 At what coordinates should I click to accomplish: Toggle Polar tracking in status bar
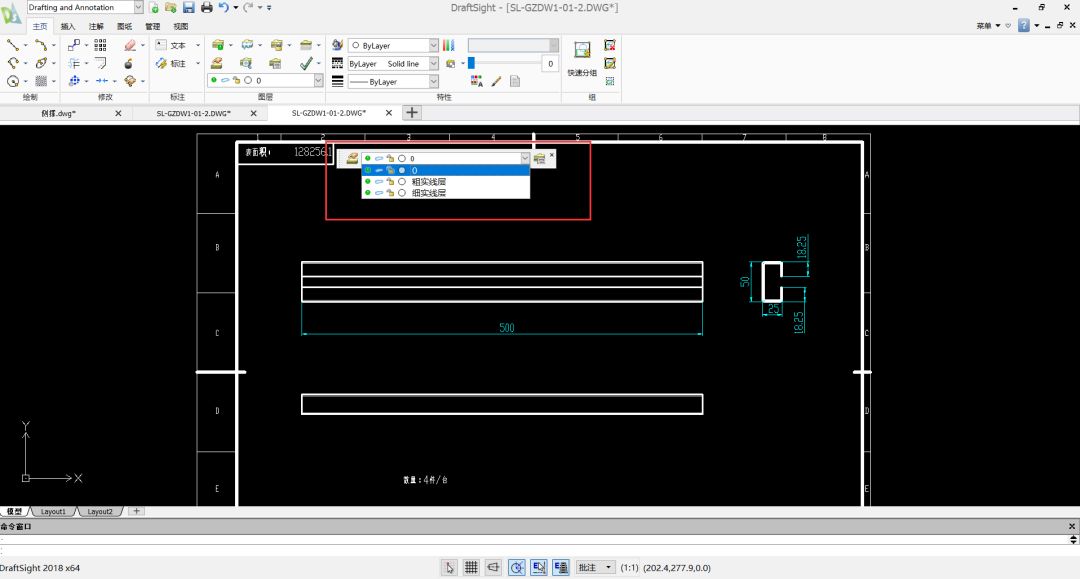517,567
